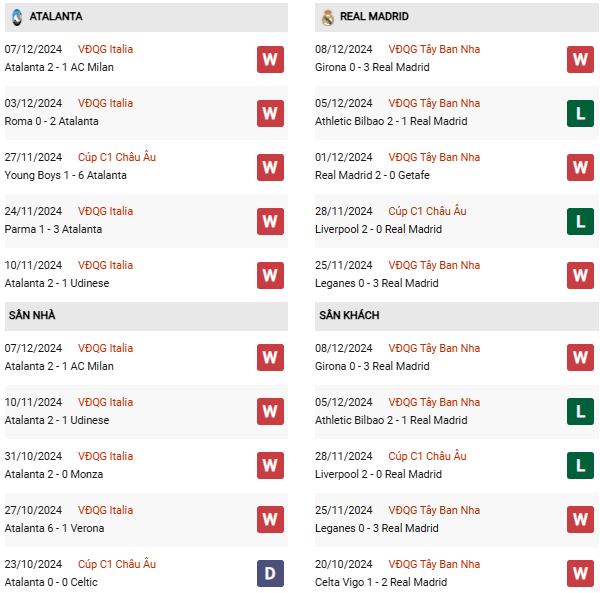
Task: Open the REAL MADRID team header
Action: (374, 17)
